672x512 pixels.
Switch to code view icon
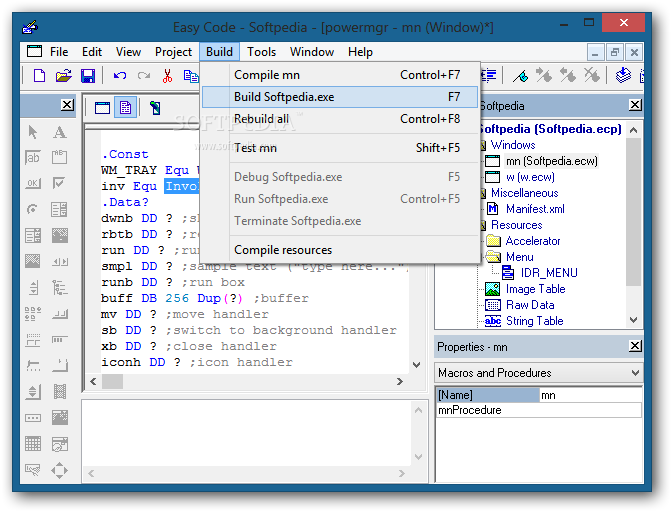pyautogui.click(x=126, y=108)
